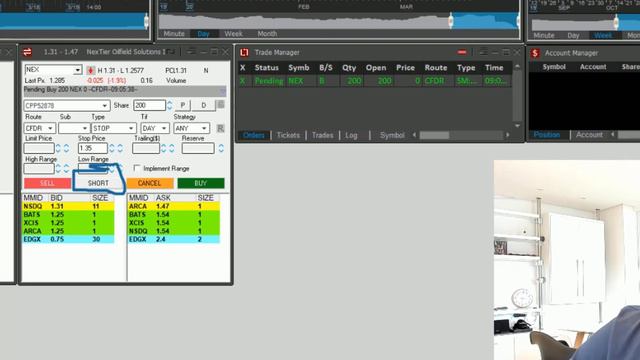Click the green BUY button
This screenshot has height=360, width=640.
(201, 183)
